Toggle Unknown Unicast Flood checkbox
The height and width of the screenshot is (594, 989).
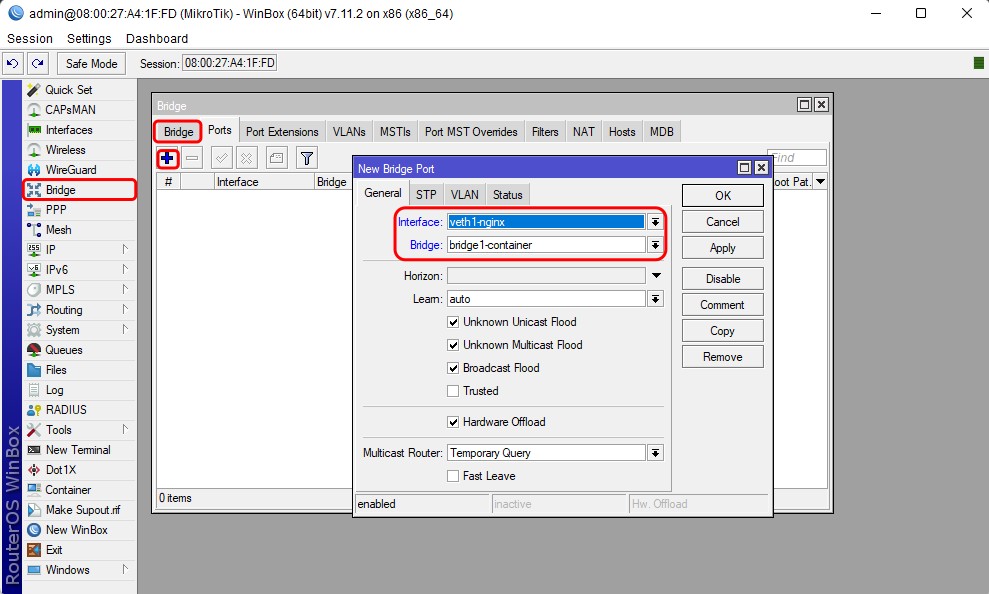click(x=453, y=322)
